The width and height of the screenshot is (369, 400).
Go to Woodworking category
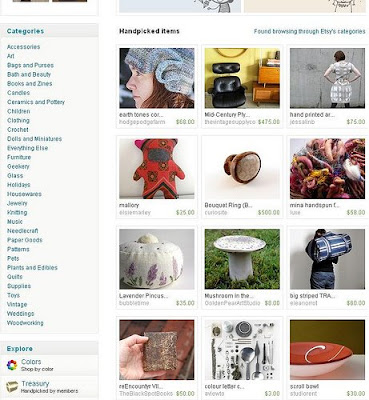25,323
